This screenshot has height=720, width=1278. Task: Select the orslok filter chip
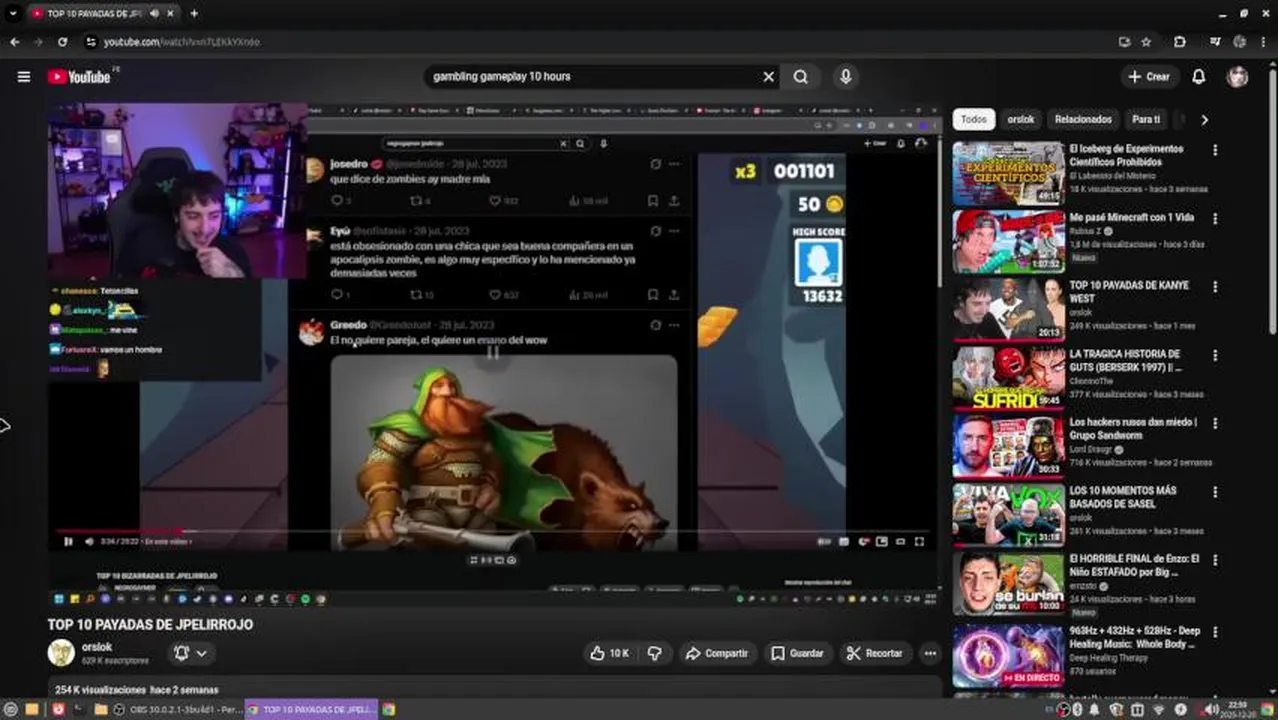(x=1021, y=119)
